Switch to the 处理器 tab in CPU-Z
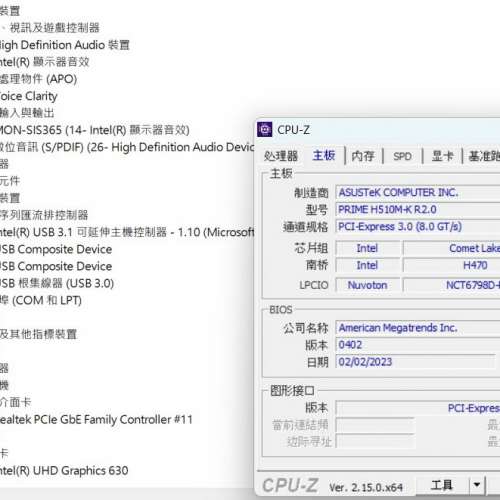The height and width of the screenshot is (500, 500). point(281,156)
